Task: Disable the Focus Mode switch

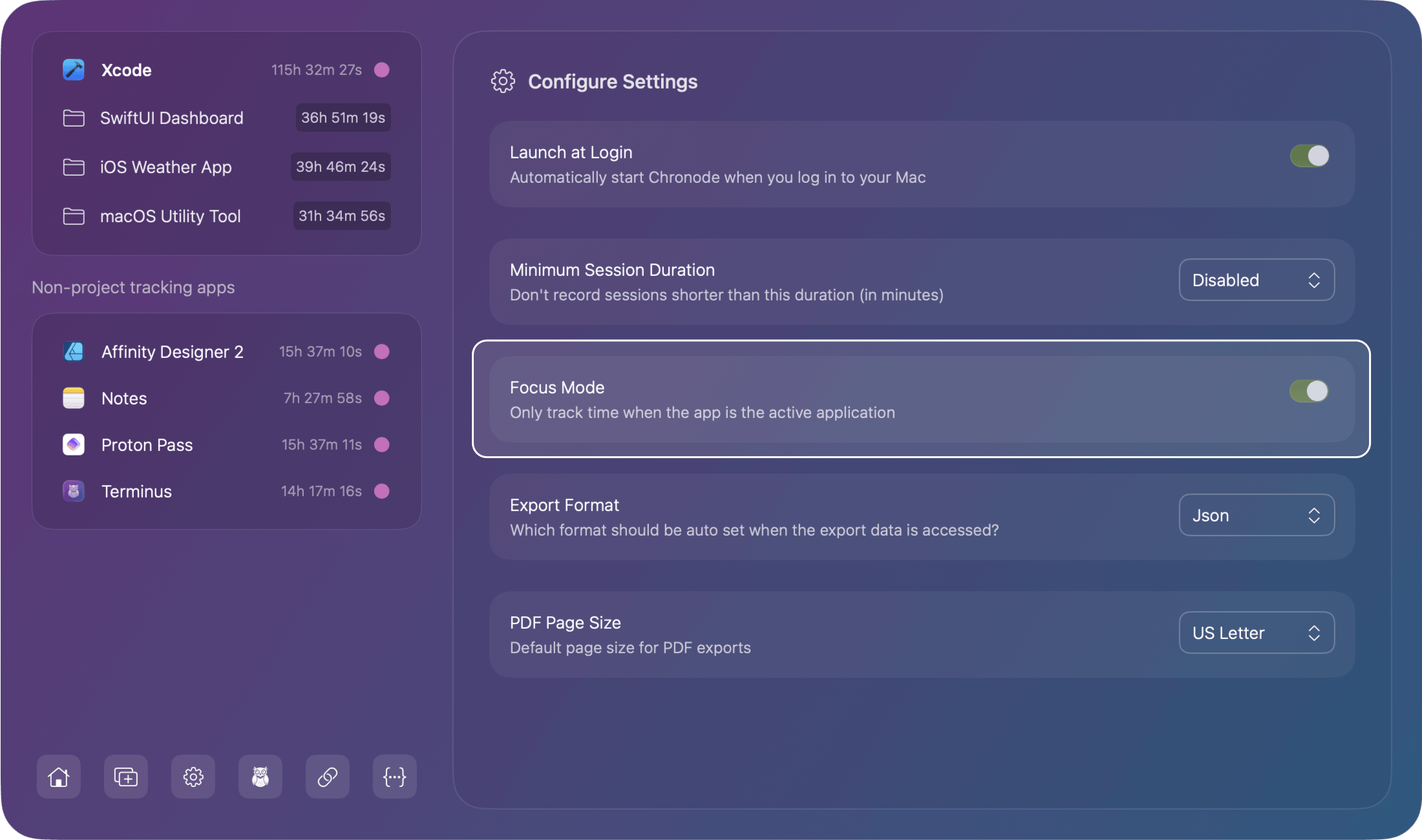Action: coord(1309,391)
